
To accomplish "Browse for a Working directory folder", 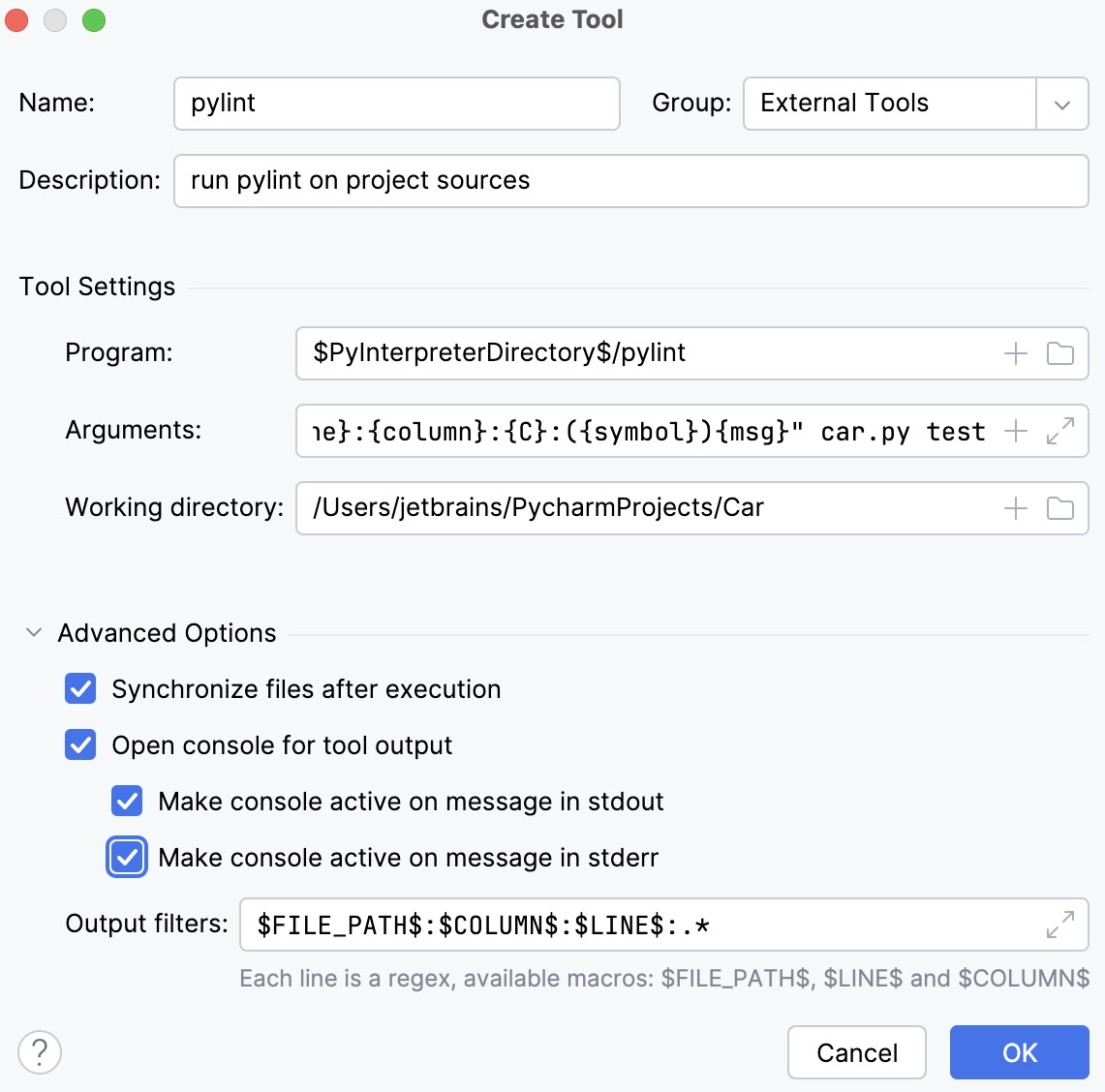I will 1059,507.
